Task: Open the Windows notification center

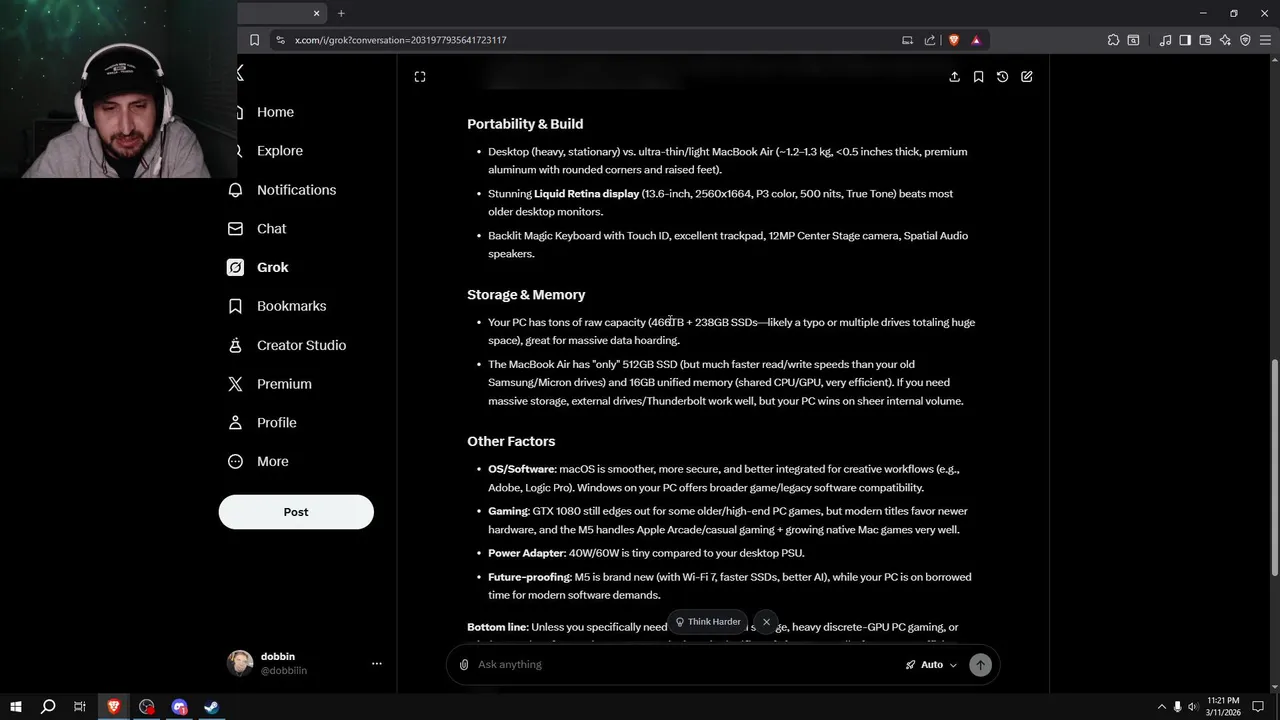Action: coord(1258,707)
